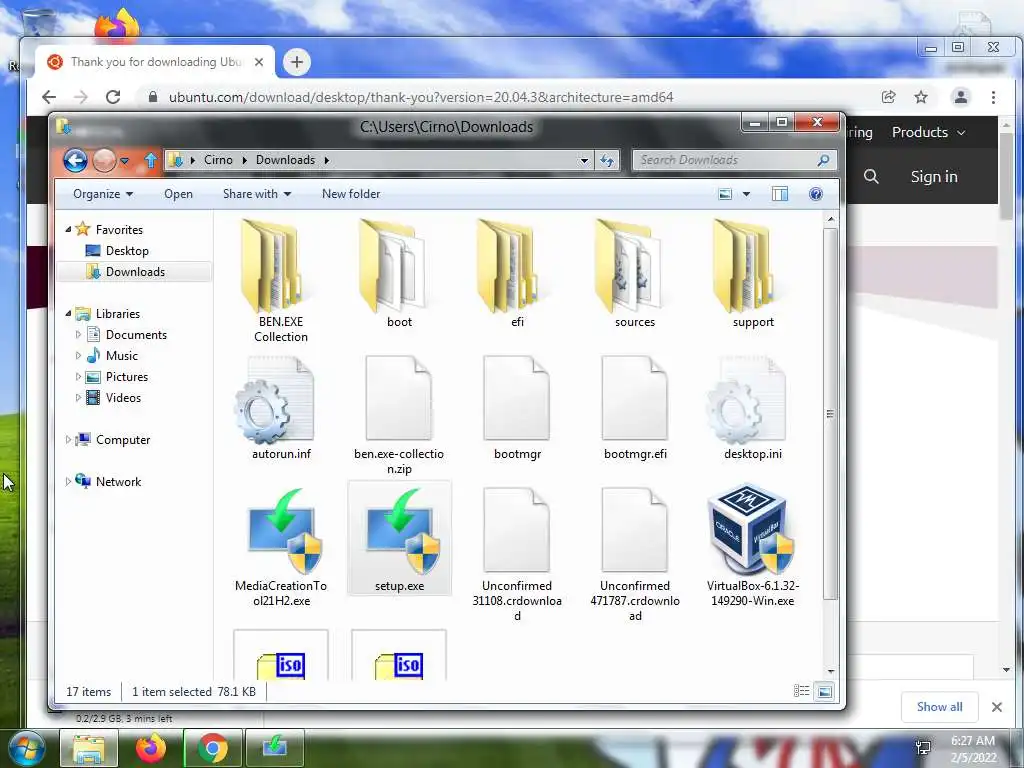Click Sign in on Ubuntu site
Screen dimensions: 1024x768
934,176
